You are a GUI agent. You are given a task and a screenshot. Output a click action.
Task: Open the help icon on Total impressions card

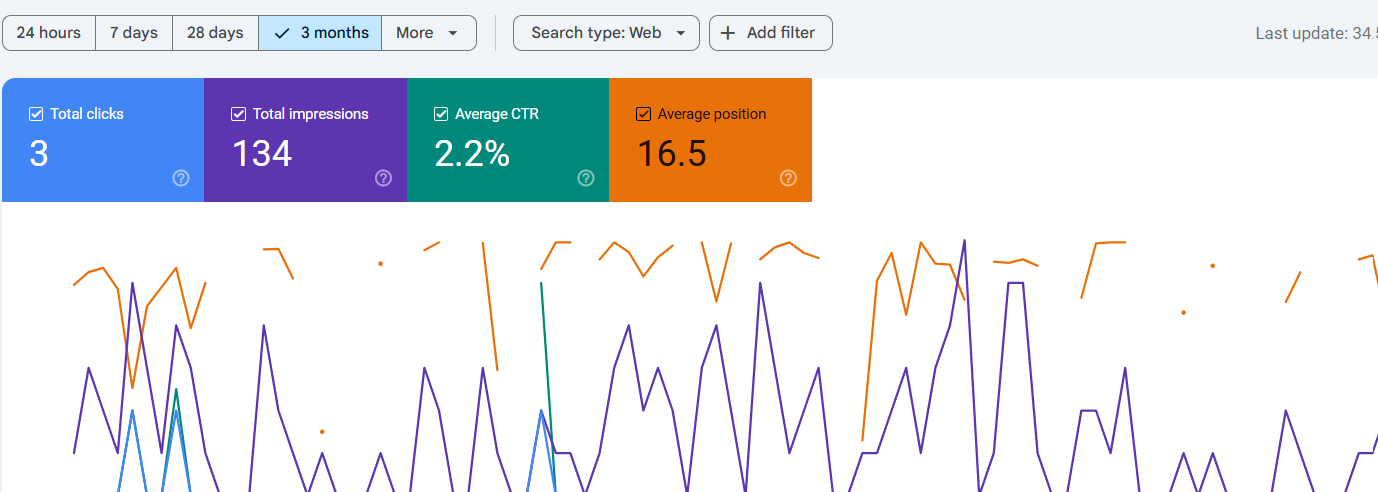(383, 178)
